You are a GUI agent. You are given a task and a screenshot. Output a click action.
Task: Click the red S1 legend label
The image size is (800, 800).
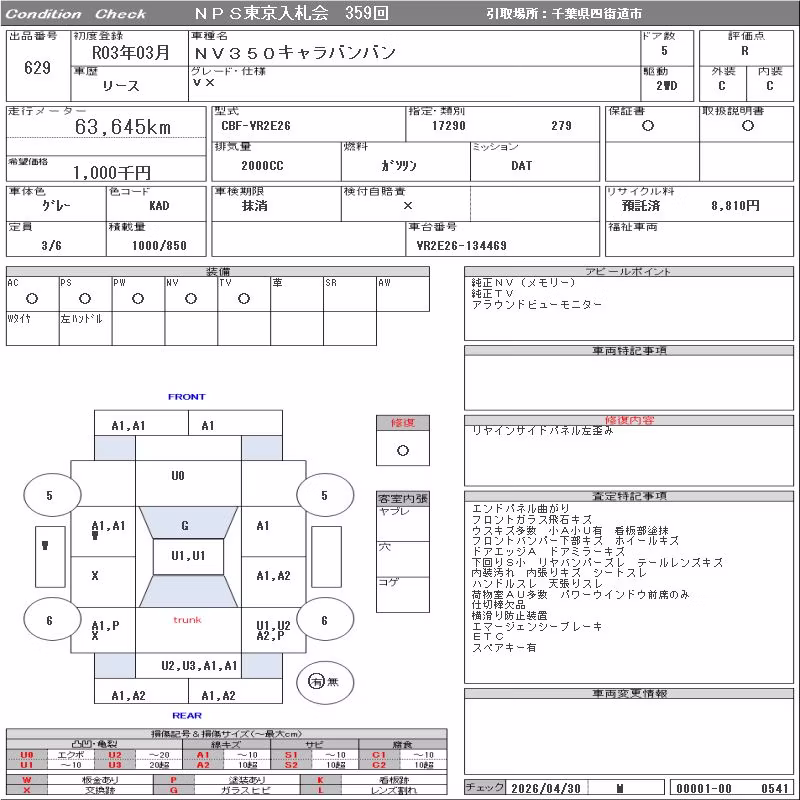[291, 755]
